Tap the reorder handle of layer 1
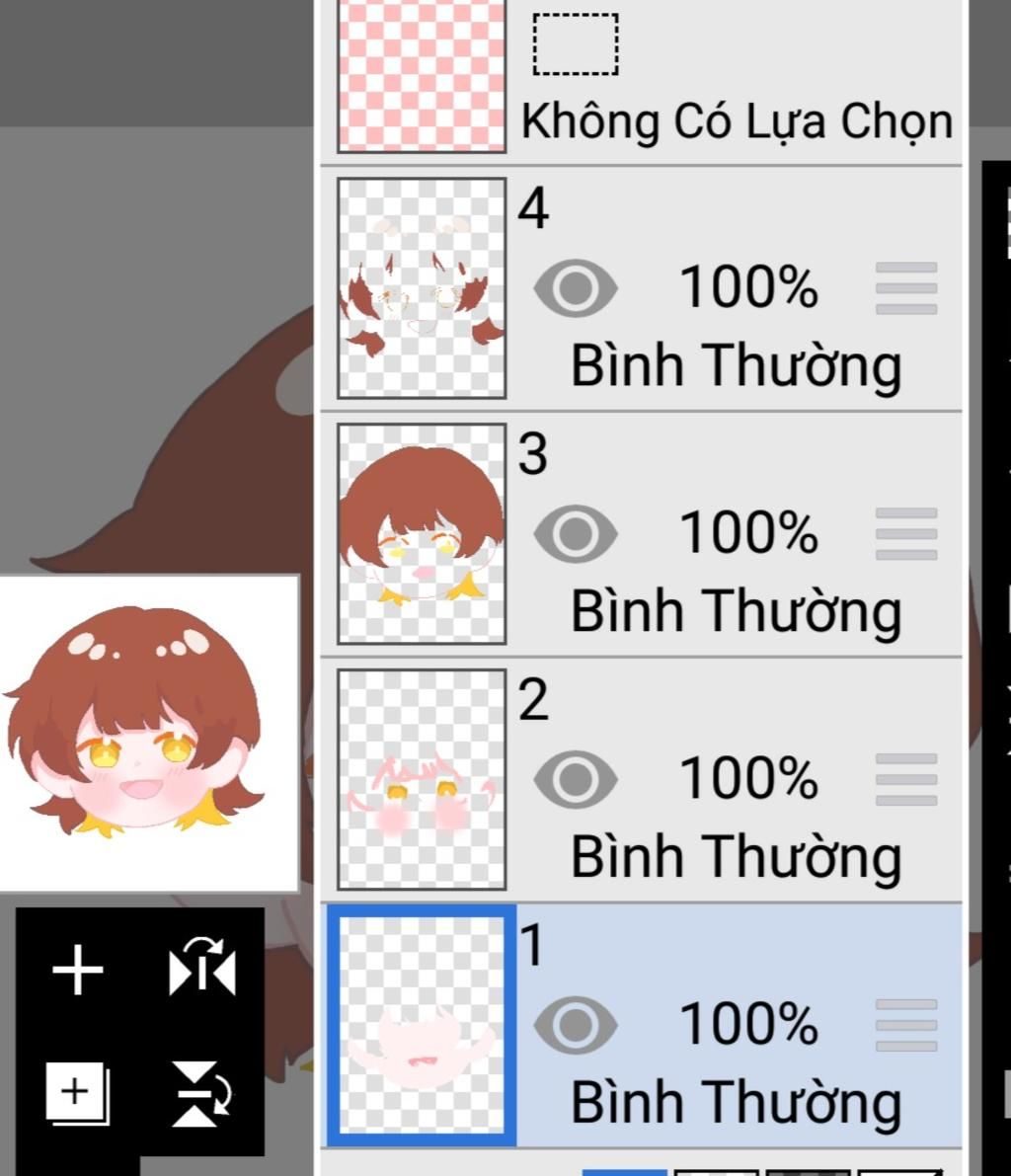 point(906,1025)
